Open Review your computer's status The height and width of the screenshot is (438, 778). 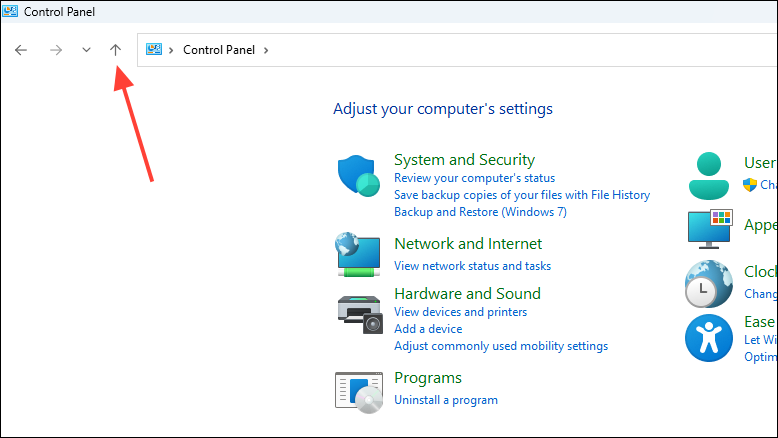pyautogui.click(x=474, y=178)
